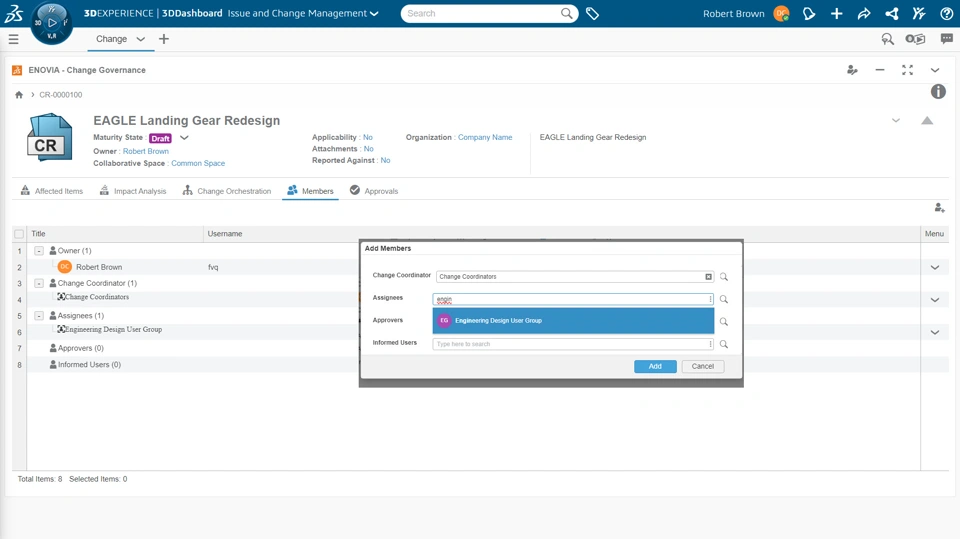The width and height of the screenshot is (960, 539).
Task: Click Draft maturity state badge
Action: (x=160, y=138)
